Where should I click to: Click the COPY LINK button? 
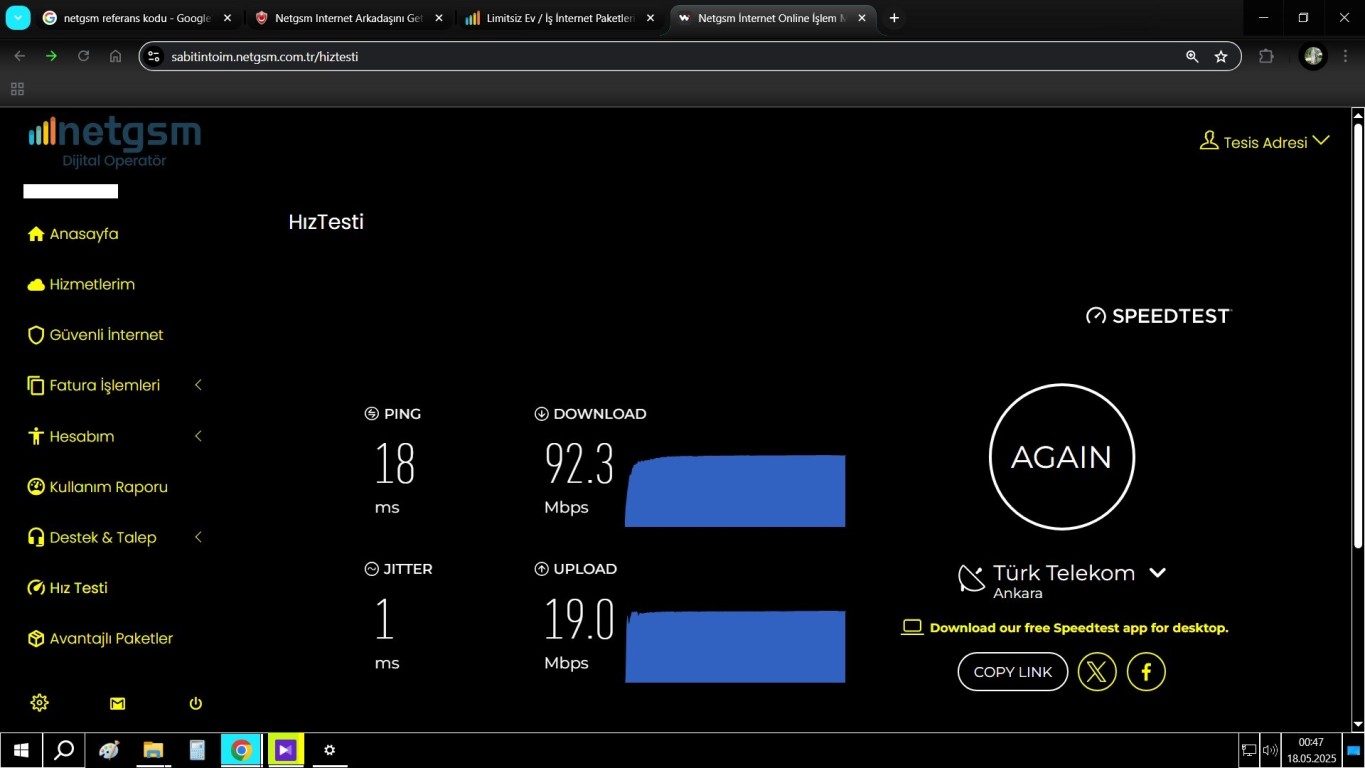point(1013,672)
